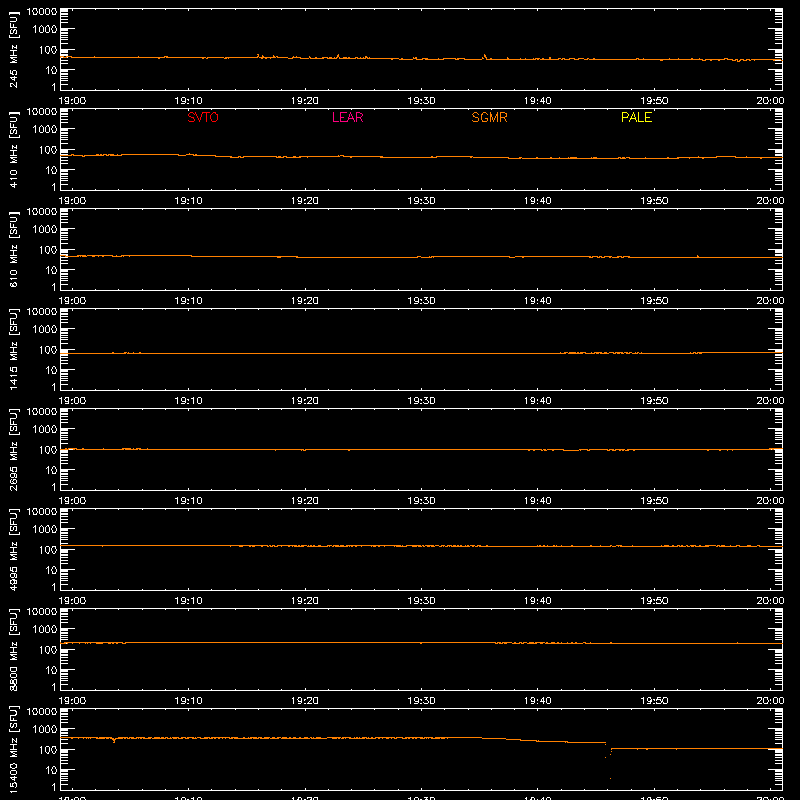The image size is (800, 800).
Task: Click the 15400 MHz signal drop near 19:46
Action: [609, 760]
